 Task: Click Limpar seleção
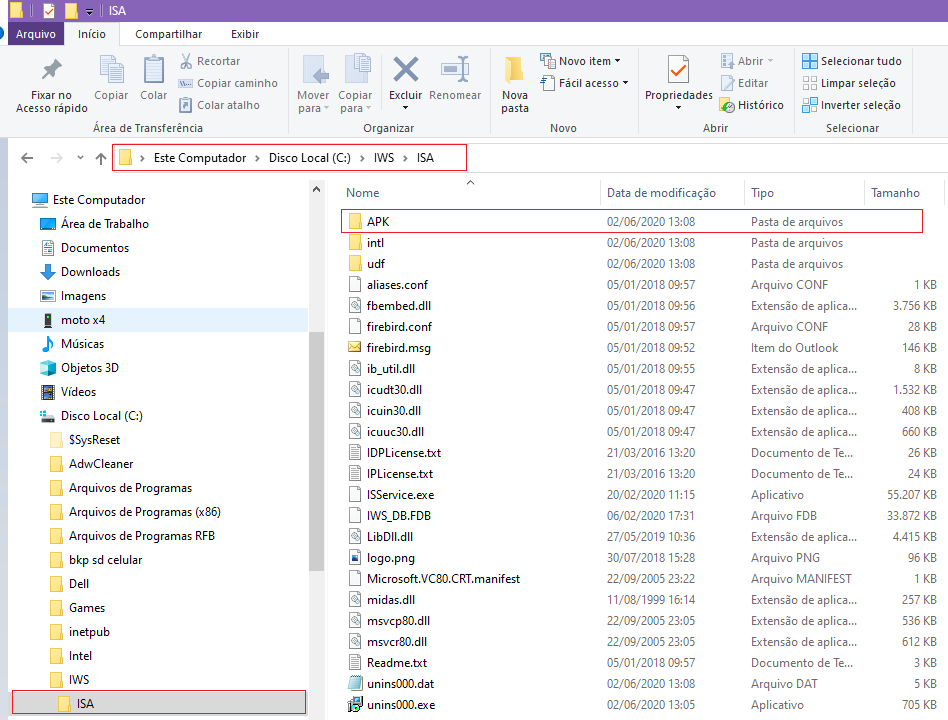click(848, 83)
